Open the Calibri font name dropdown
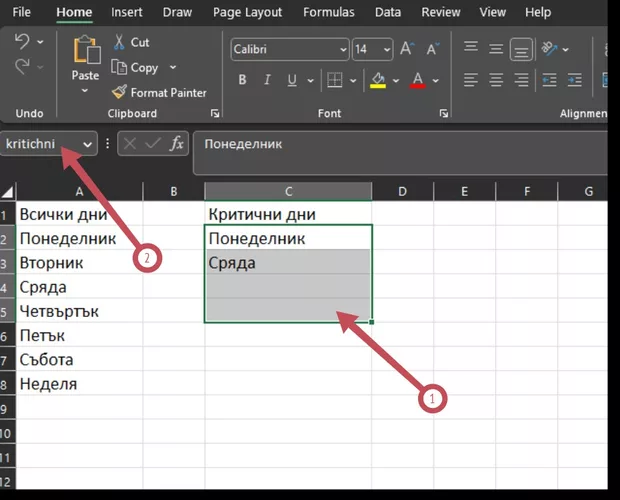 [343, 49]
